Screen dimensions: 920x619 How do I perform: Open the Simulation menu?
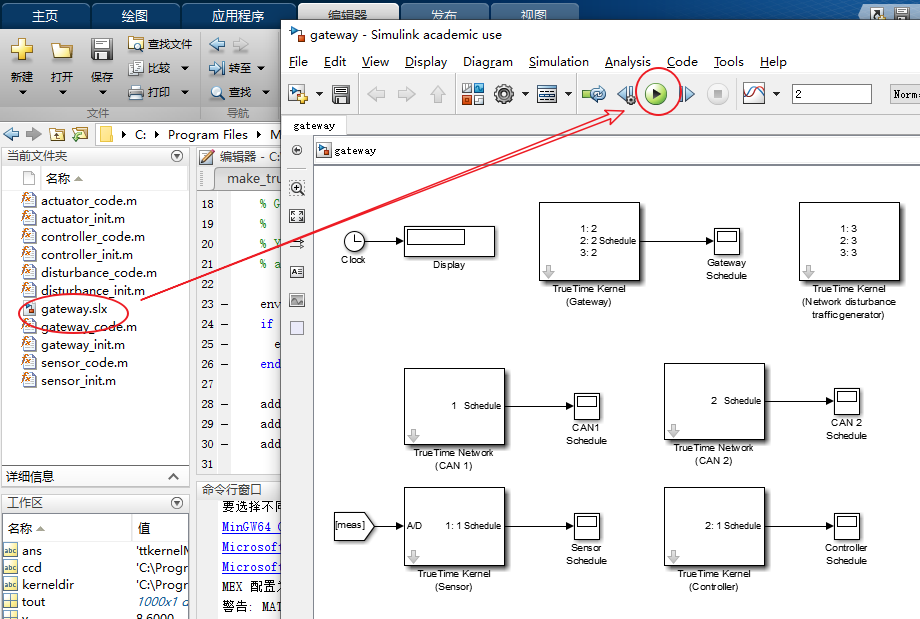pos(558,62)
